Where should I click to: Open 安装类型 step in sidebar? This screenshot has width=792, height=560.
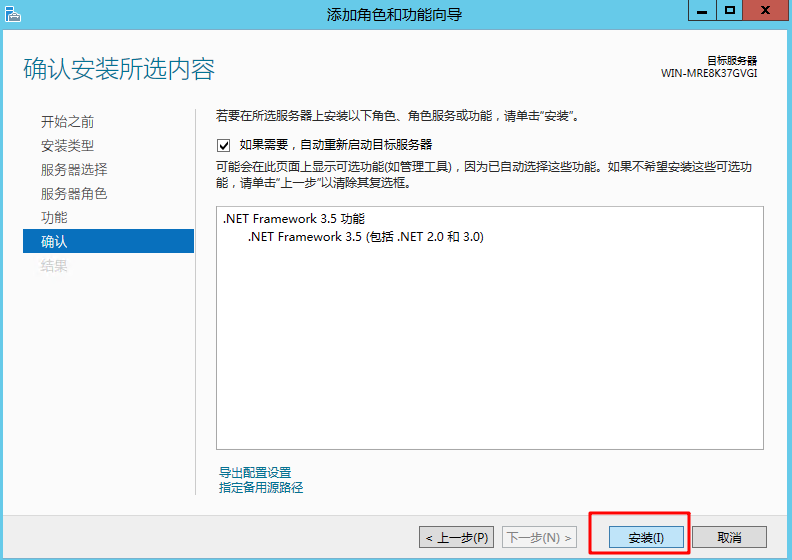pyautogui.click(x=67, y=146)
